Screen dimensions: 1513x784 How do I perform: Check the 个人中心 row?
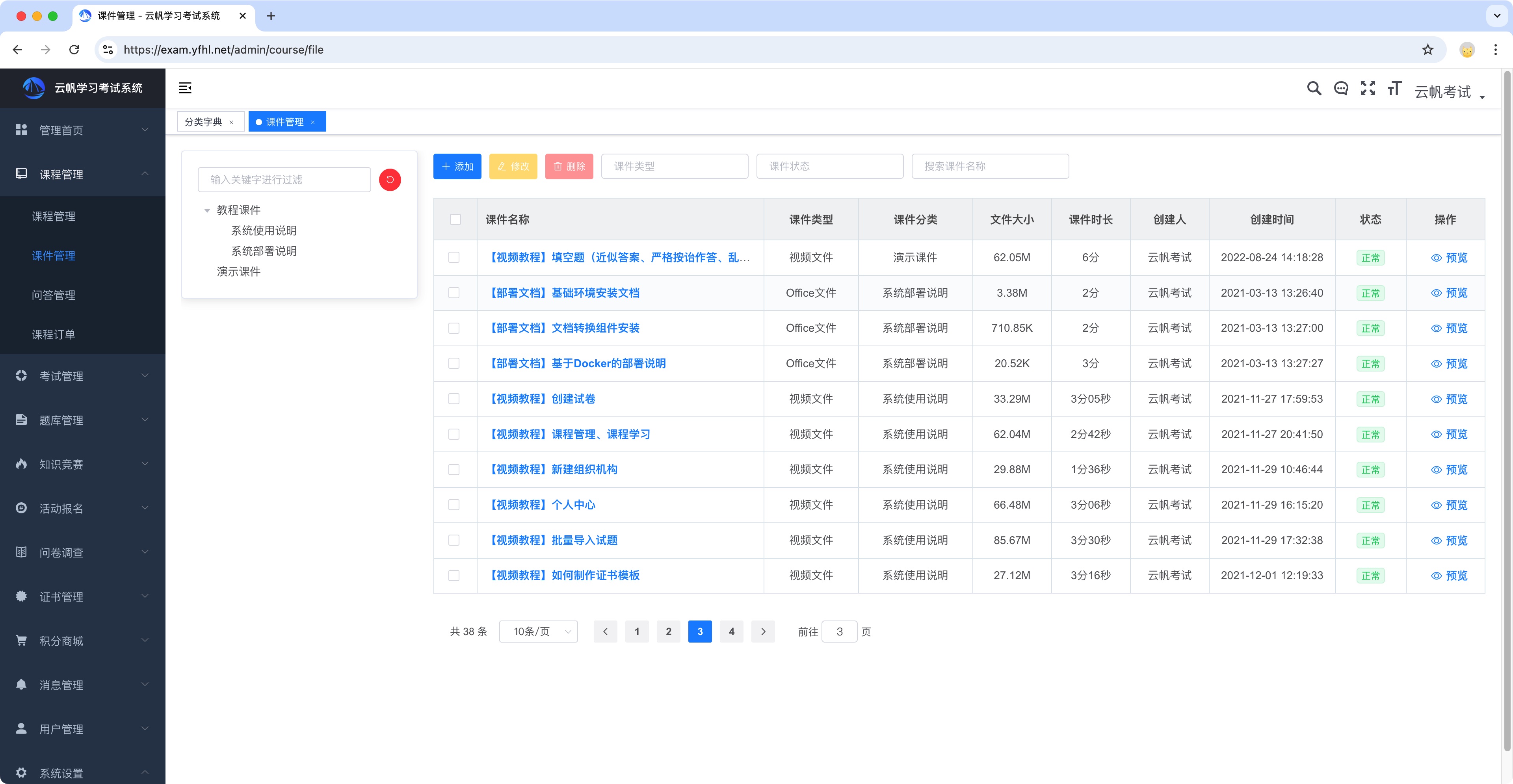tap(454, 504)
